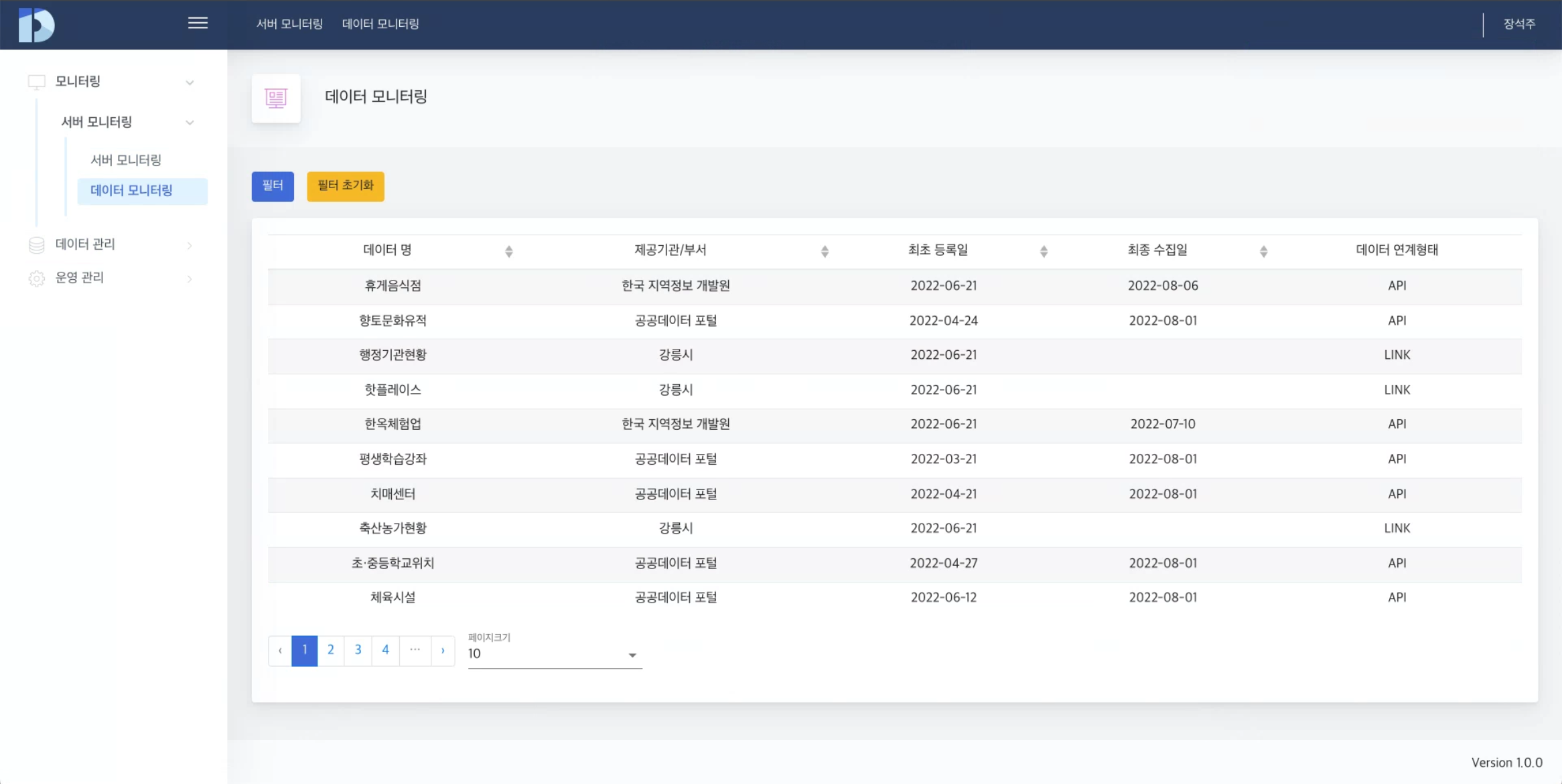Click 모니터링 sidebar menu label
Viewport: 1562px width, 784px height.
pyautogui.click(x=78, y=81)
